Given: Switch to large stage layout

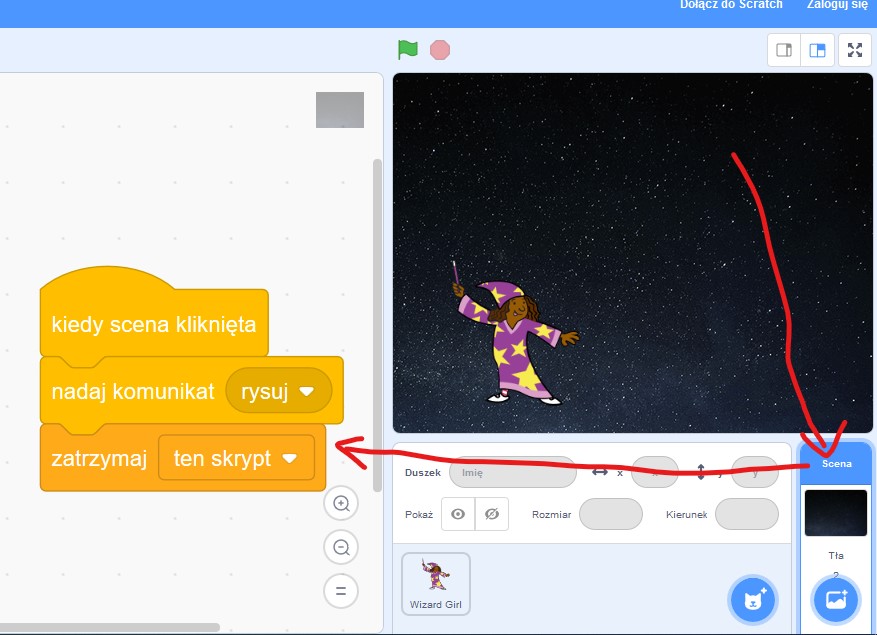Looking at the screenshot, I should pyautogui.click(x=817, y=50).
